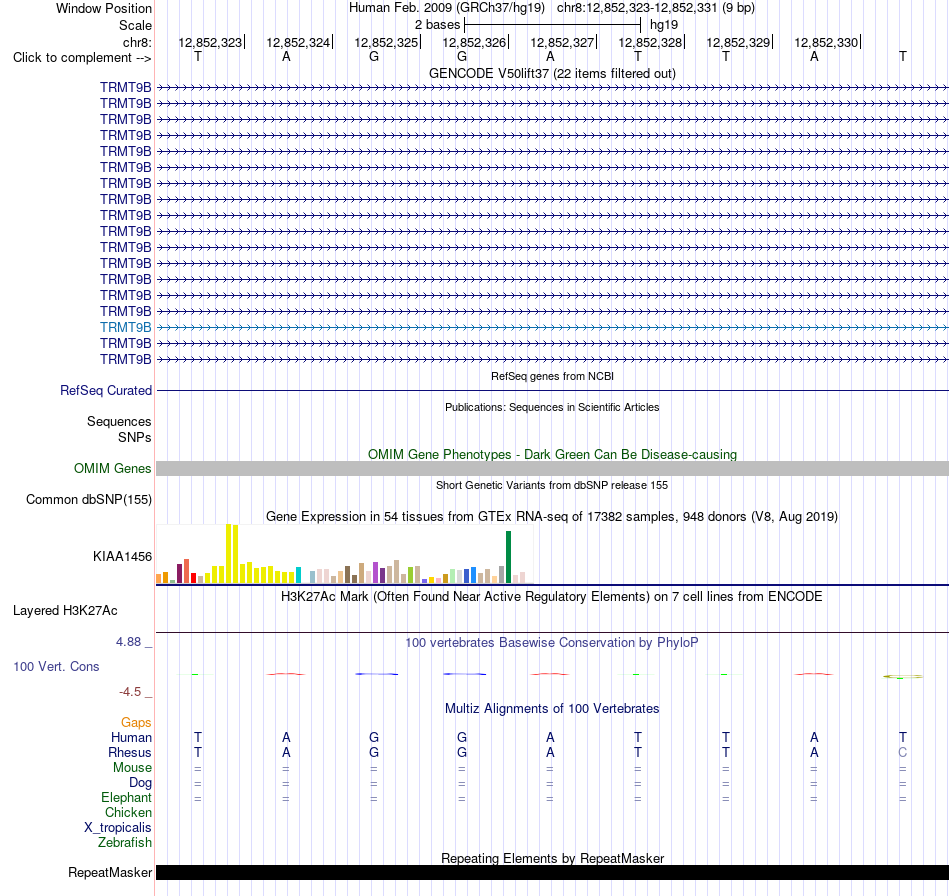Click the light-blue highlighted TRMT9B transcript label
The height and width of the screenshot is (896, 950).
[125, 327]
